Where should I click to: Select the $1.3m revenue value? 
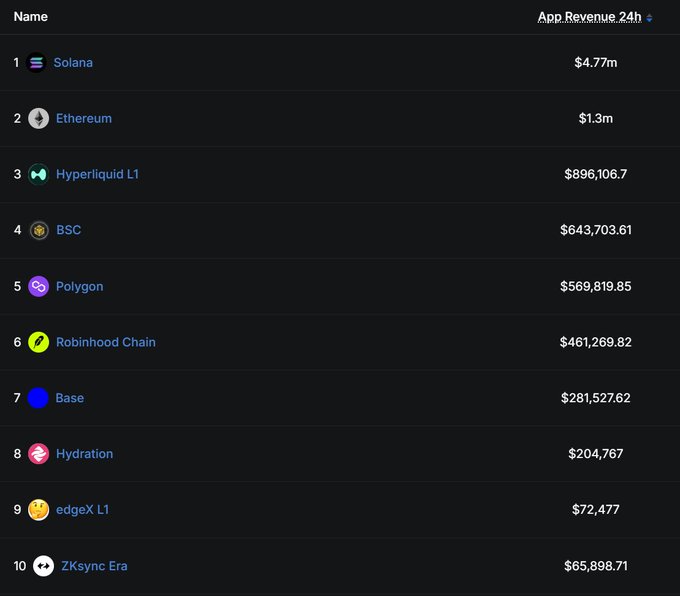coord(595,118)
